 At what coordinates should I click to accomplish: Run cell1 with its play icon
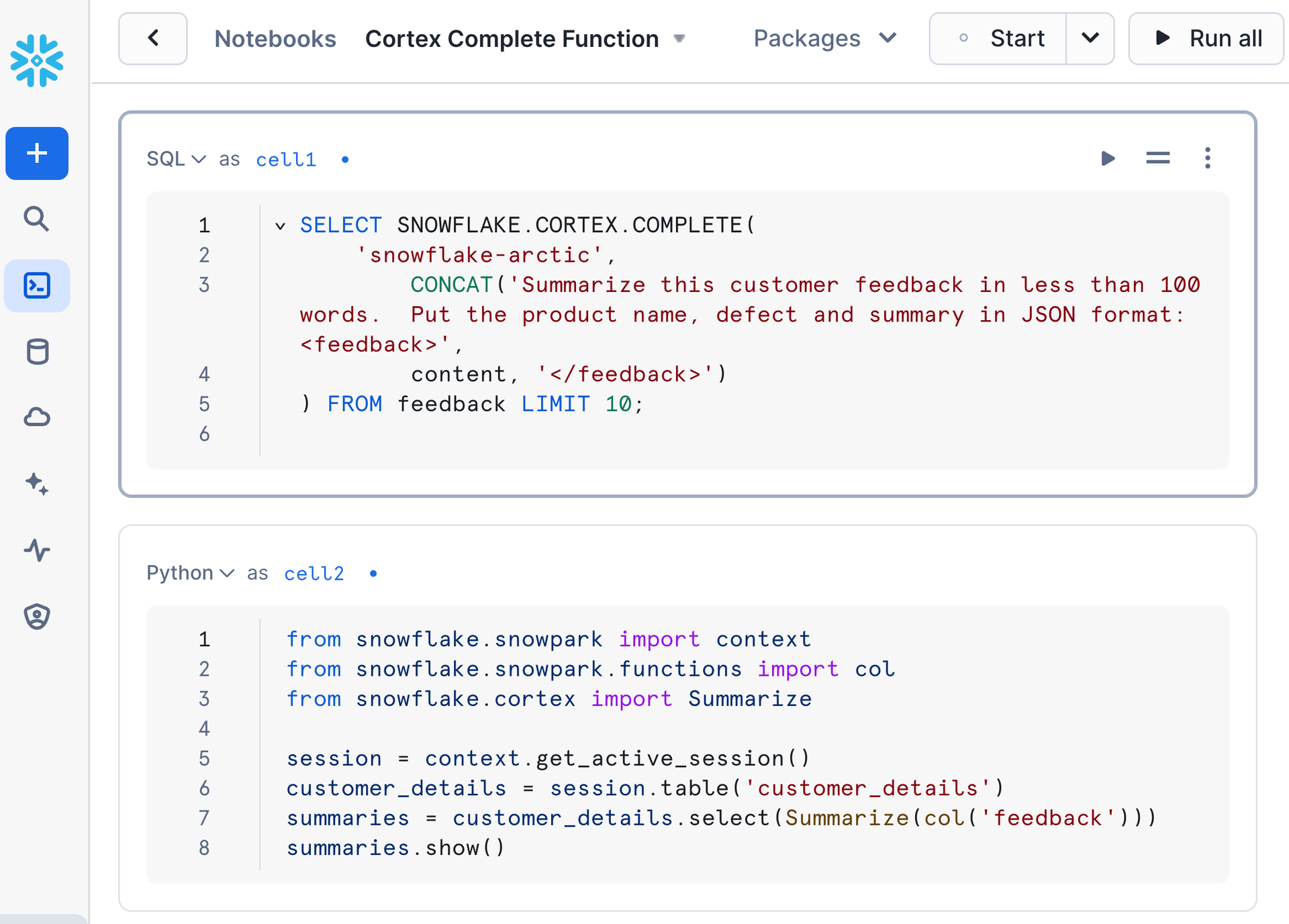pos(1108,158)
